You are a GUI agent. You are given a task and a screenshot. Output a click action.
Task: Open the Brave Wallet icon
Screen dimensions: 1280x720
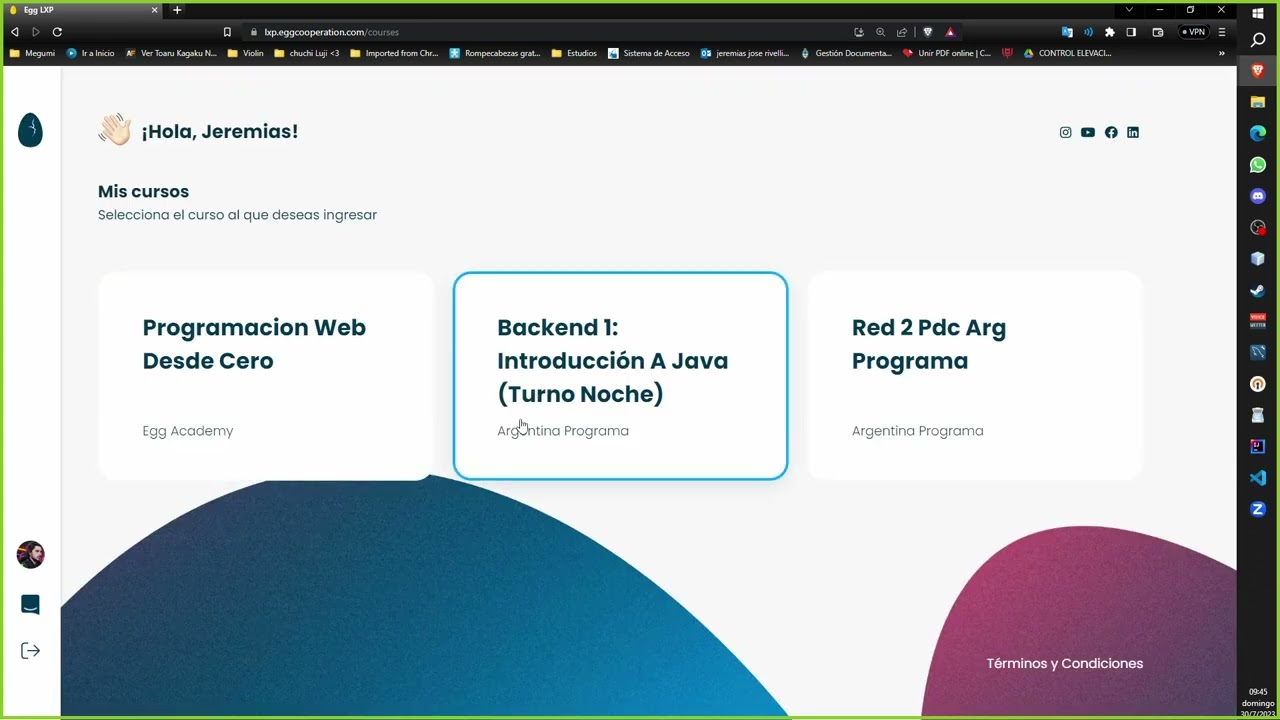1158,32
